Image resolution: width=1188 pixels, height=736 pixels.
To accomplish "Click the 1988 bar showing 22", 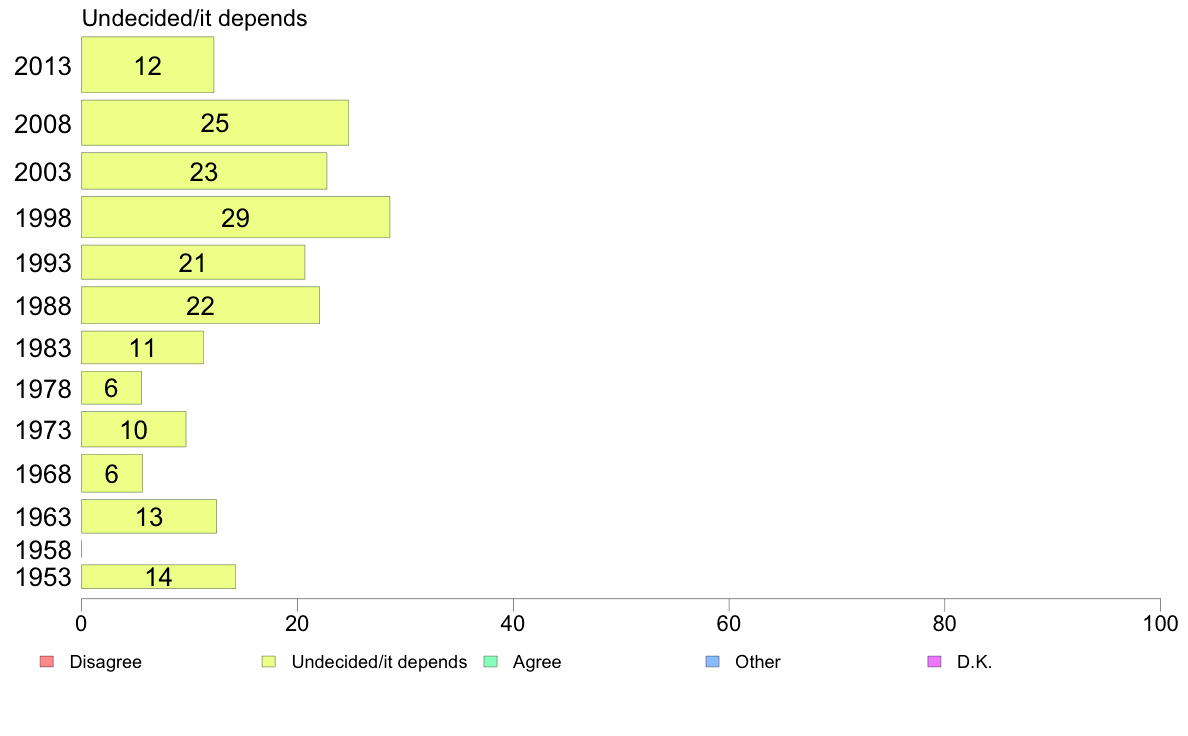I will click(x=201, y=305).
